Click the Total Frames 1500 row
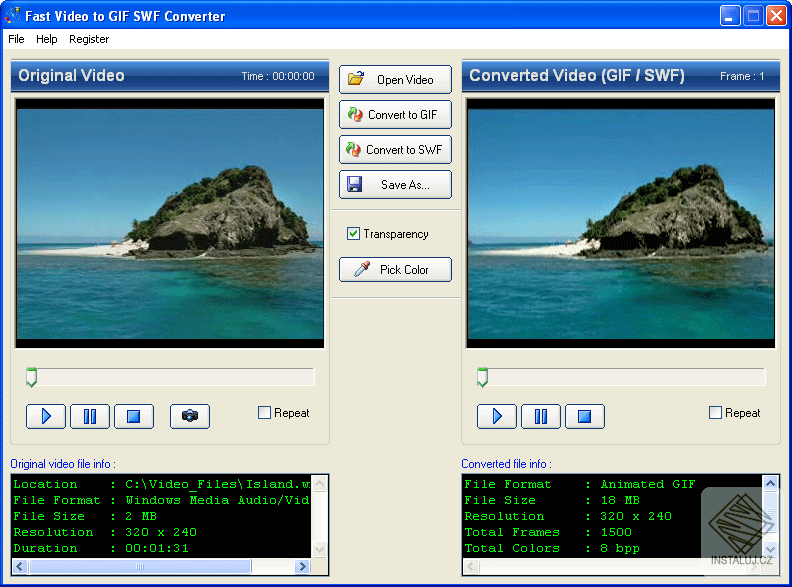 [x=548, y=532]
